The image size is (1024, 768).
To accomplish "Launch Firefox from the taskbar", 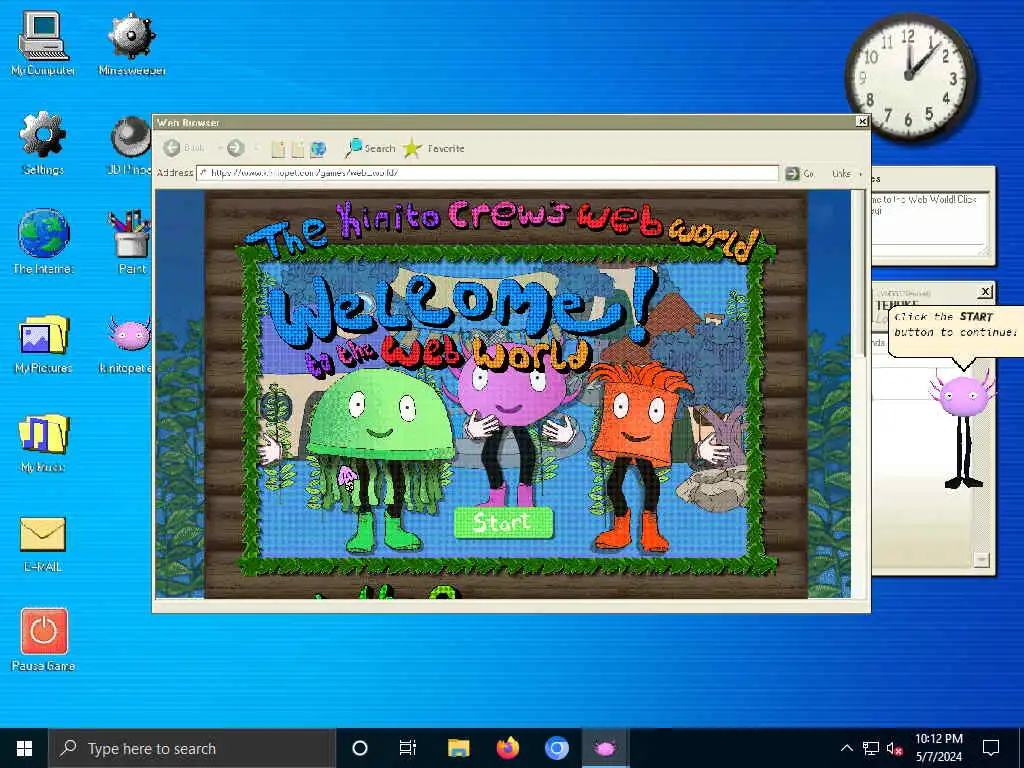I will 507,748.
